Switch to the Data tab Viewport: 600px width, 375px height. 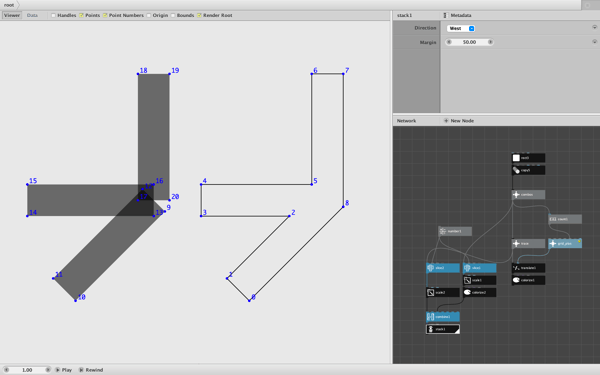point(32,15)
